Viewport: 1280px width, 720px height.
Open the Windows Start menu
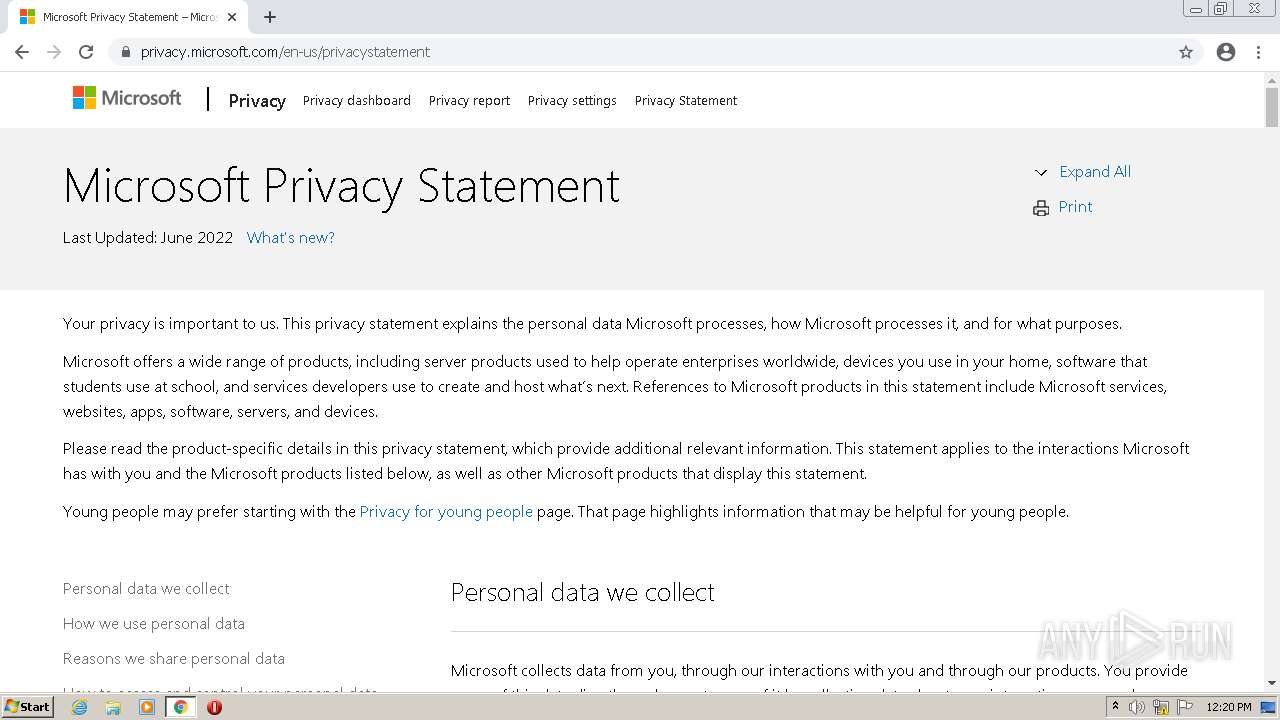(27, 707)
